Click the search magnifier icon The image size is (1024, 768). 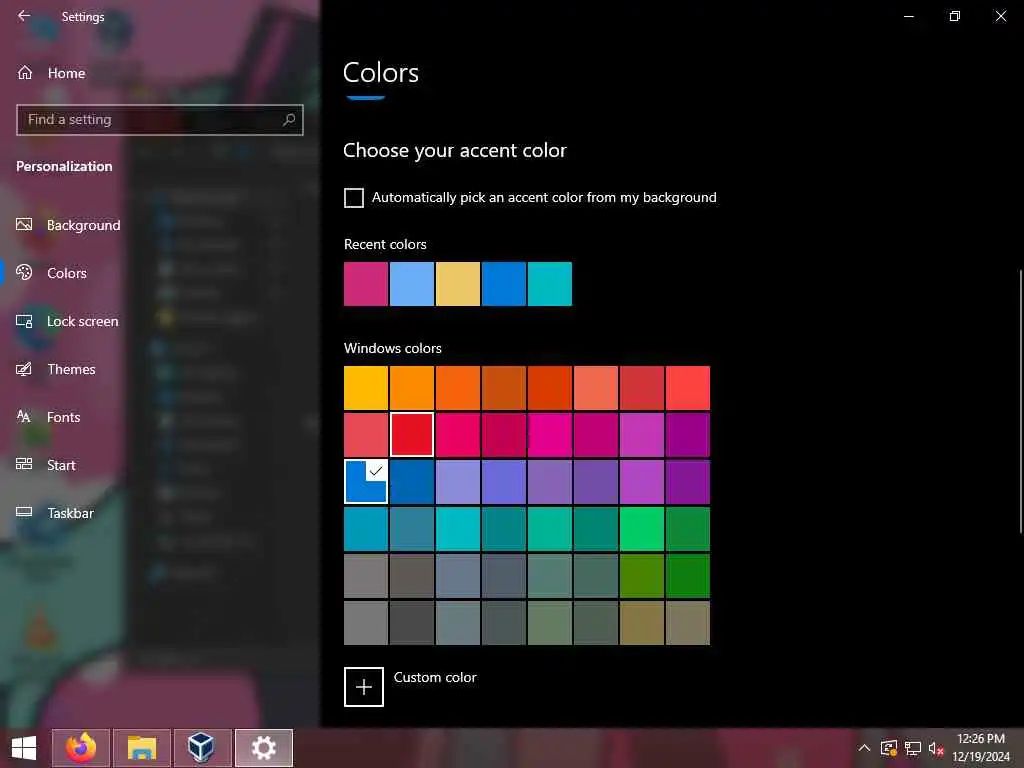pos(289,120)
